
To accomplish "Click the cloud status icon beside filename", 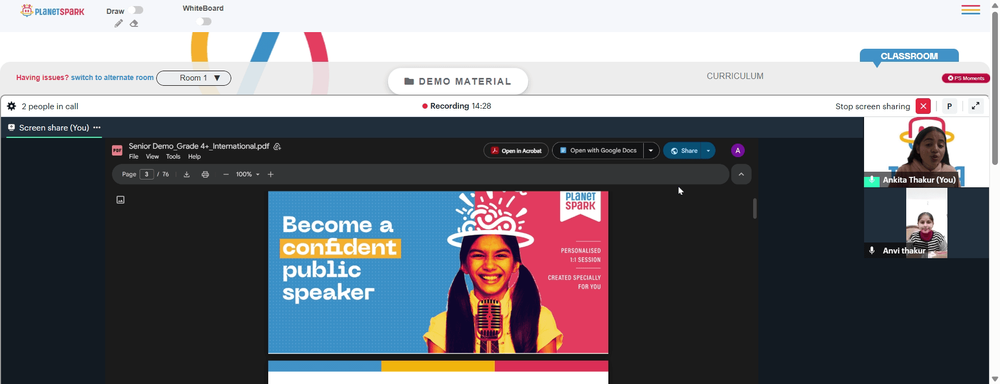I will (x=277, y=147).
